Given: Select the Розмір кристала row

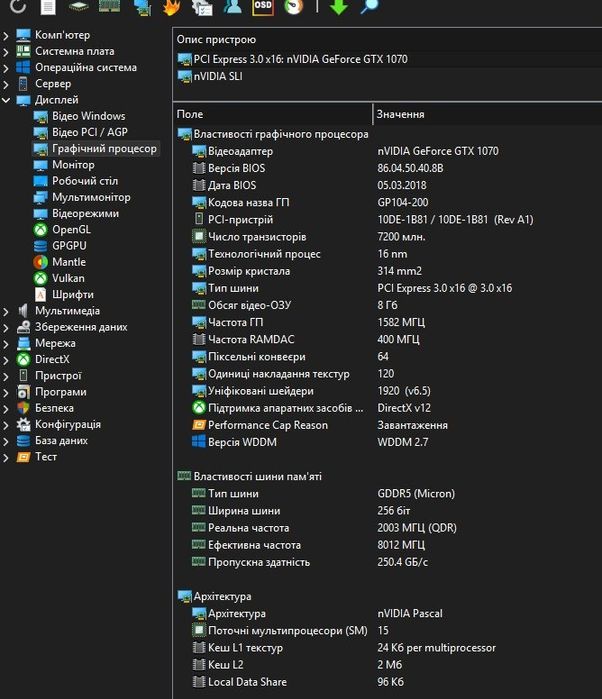Looking at the screenshot, I should (x=388, y=271).
